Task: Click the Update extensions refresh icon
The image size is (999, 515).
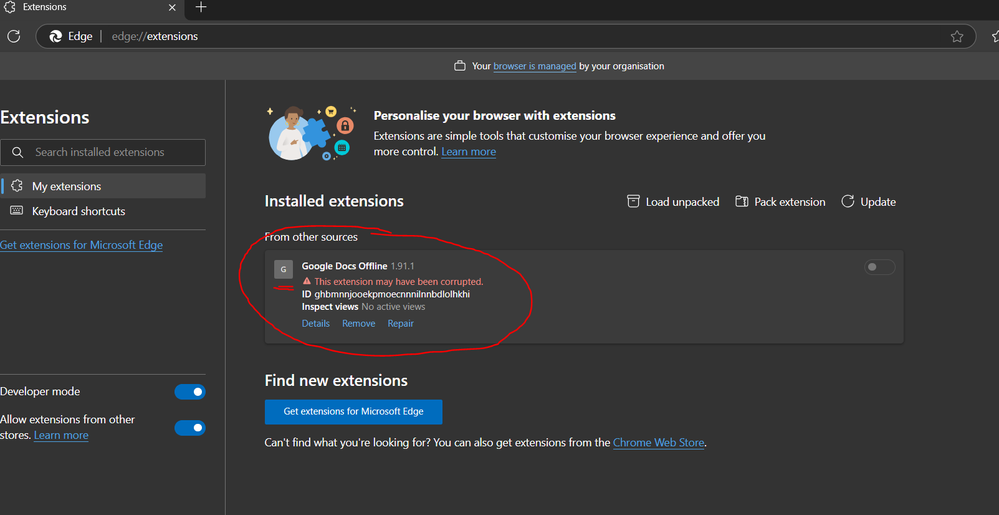Action: click(847, 201)
